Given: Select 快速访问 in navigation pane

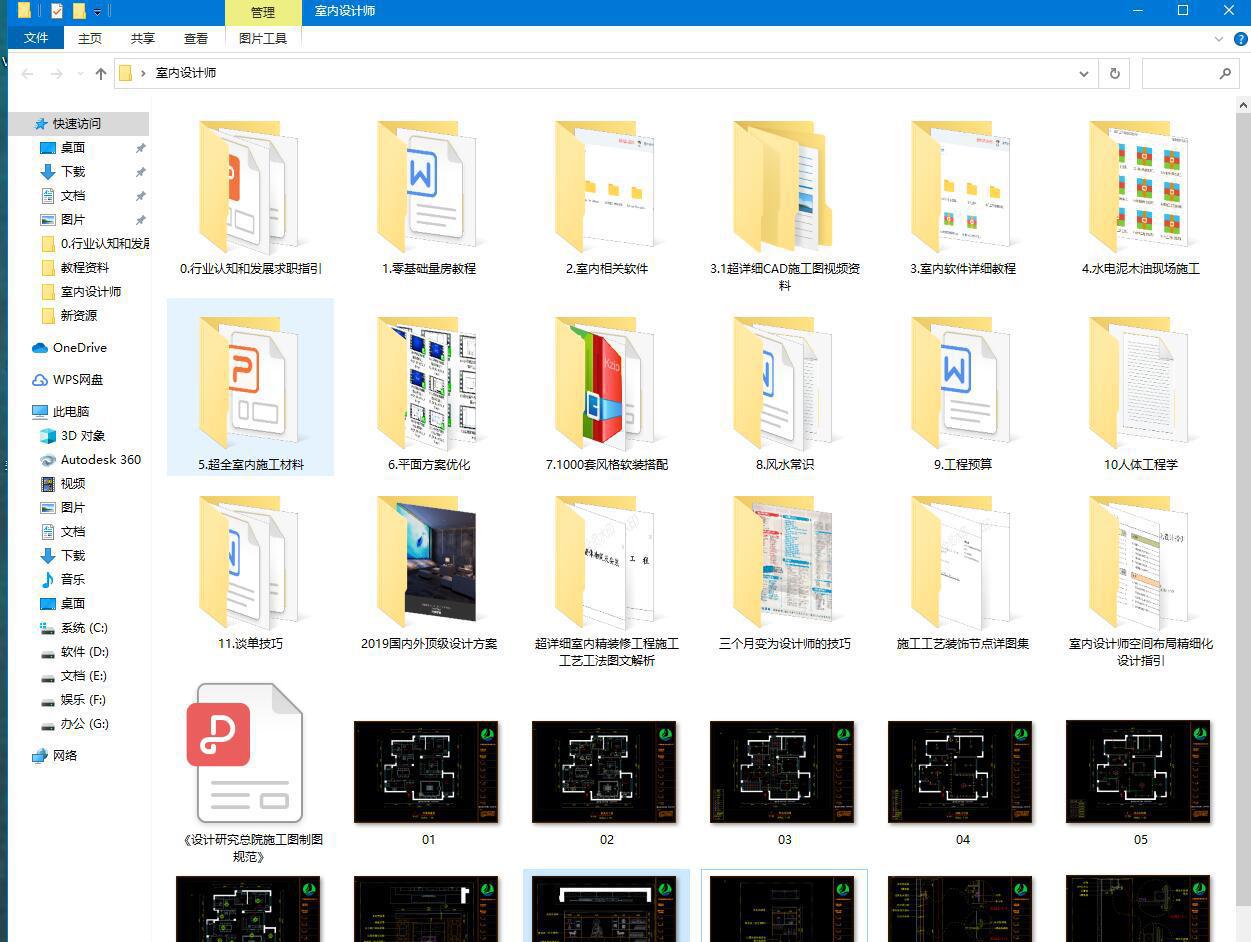Looking at the screenshot, I should (x=77, y=123).
